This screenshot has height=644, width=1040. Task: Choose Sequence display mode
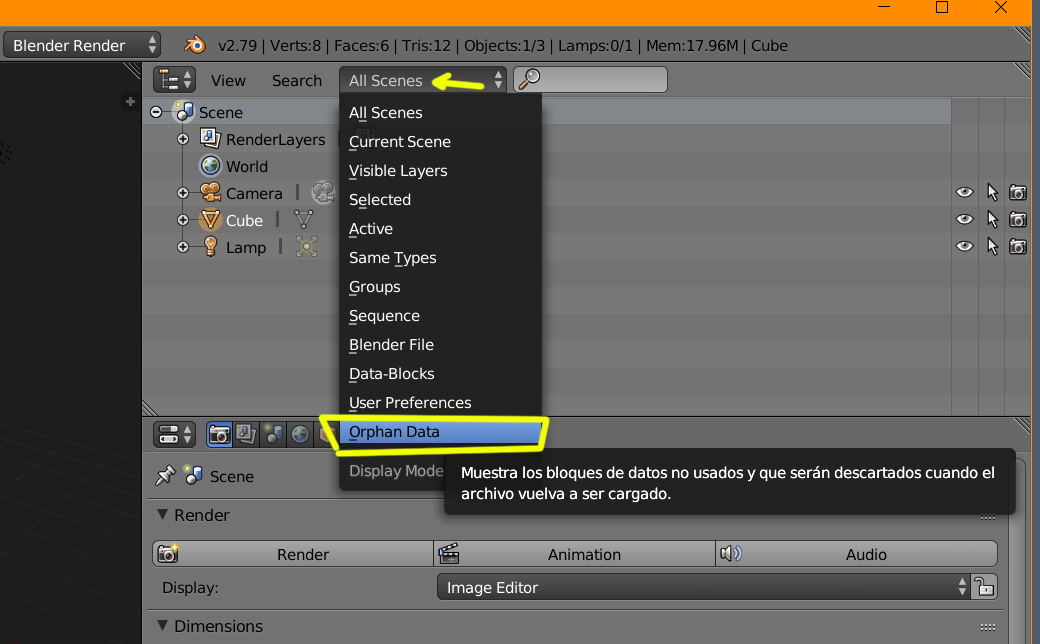tap(440, 316)
